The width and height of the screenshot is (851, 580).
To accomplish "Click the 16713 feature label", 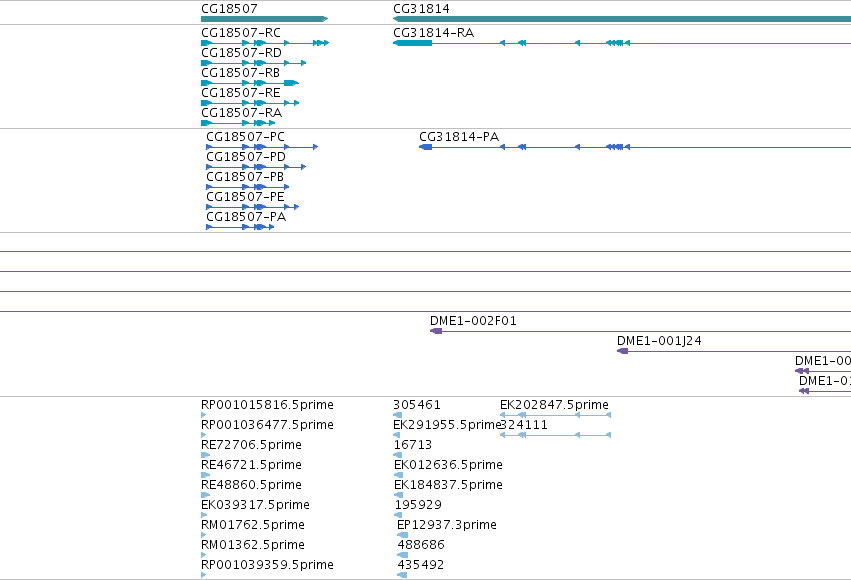I will [x=413, y=445].
